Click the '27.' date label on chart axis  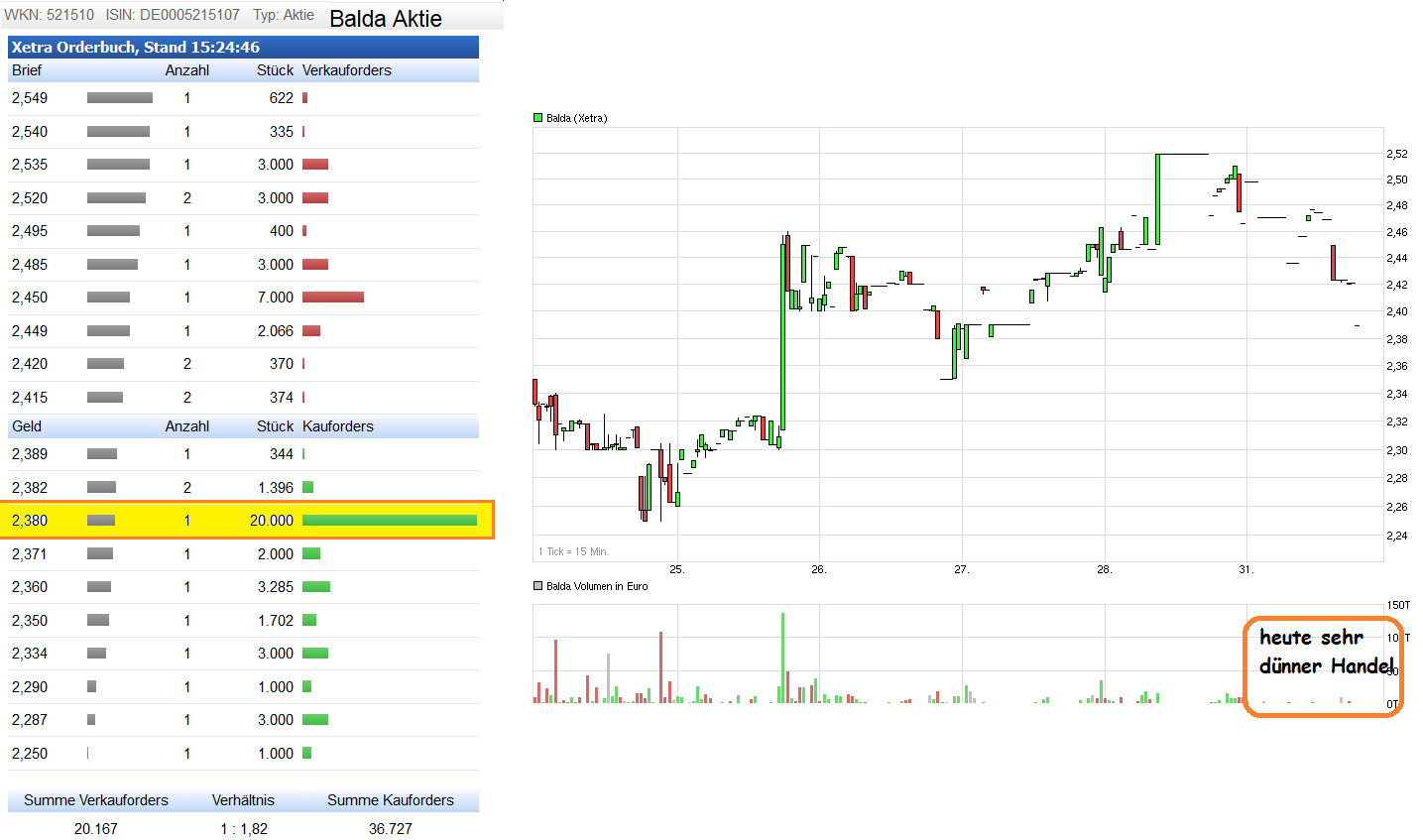tap(962, 569)
